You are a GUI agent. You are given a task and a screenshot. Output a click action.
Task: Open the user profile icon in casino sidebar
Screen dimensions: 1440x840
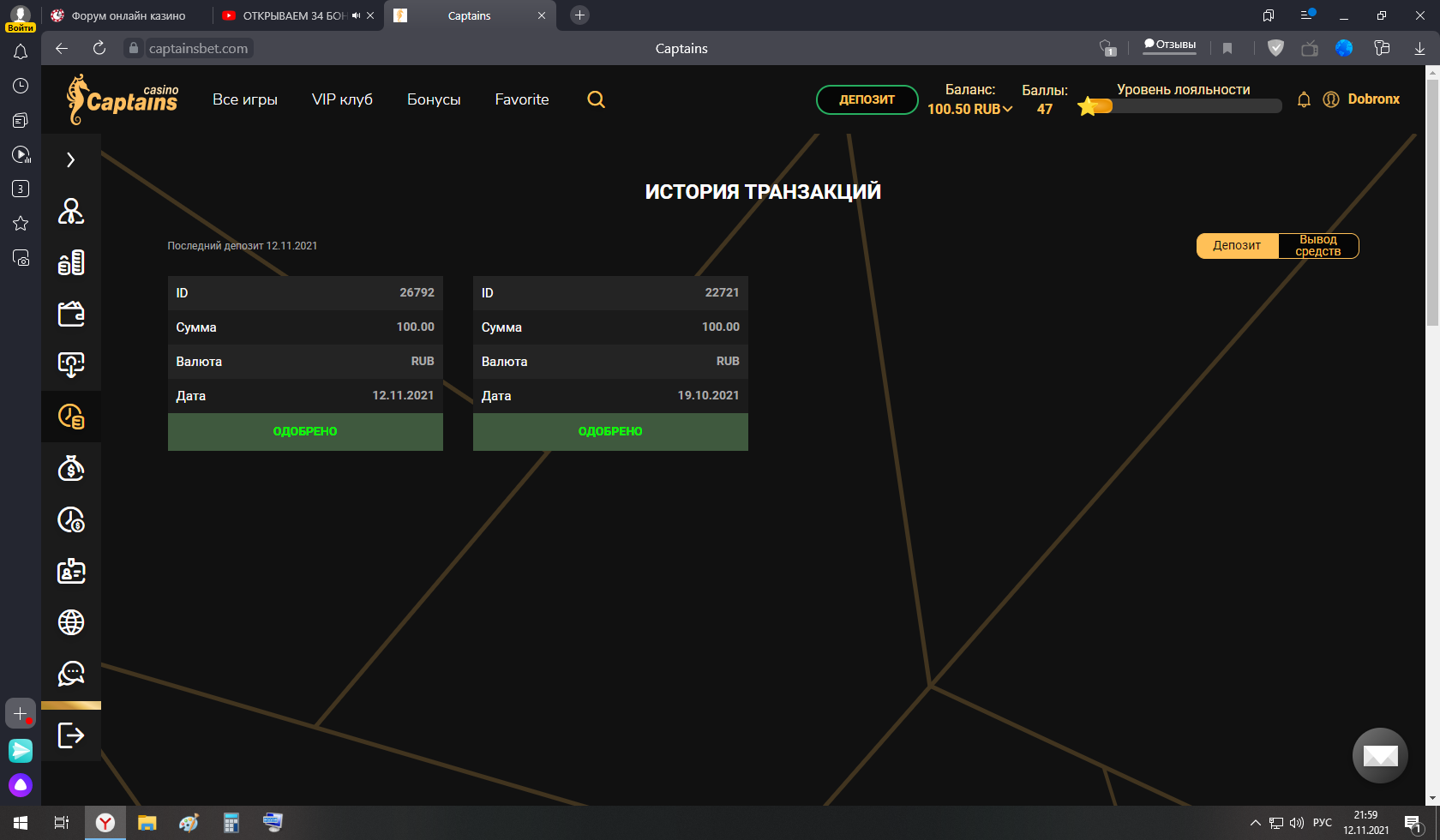tap(71, 211)
